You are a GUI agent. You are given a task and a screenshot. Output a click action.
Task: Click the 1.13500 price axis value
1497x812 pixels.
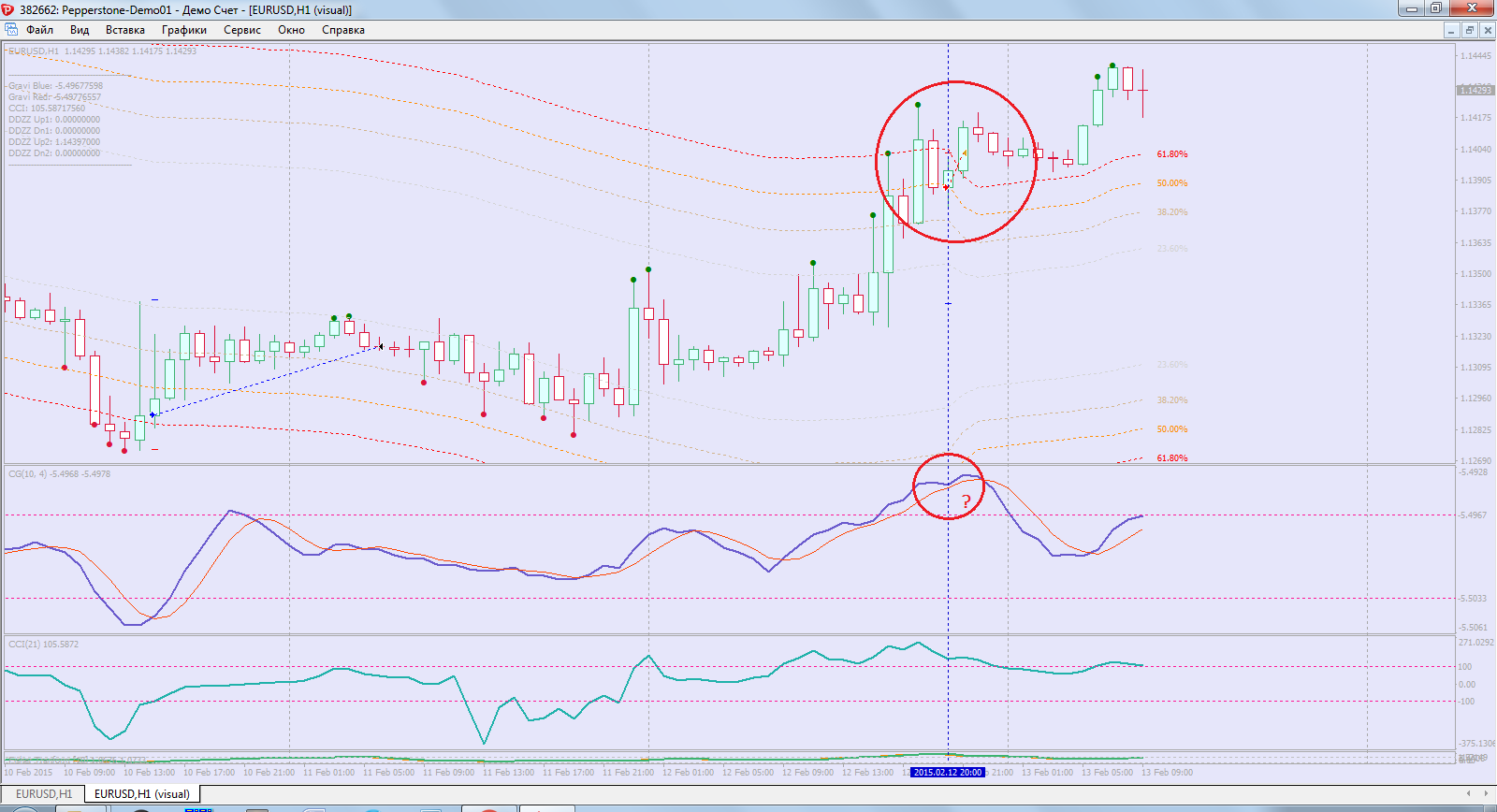click(1475, 274)
